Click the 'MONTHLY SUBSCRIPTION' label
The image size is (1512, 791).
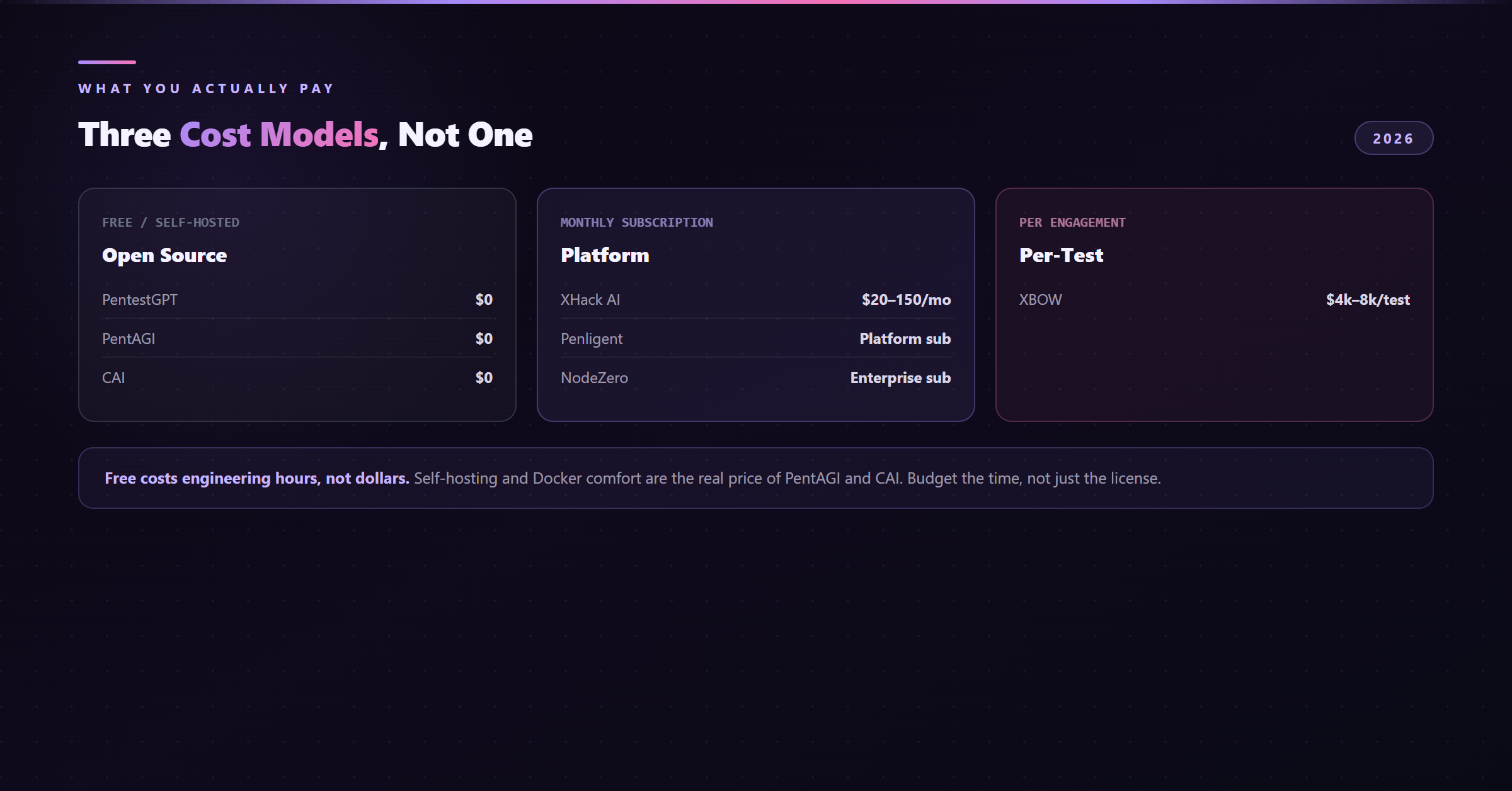point(637,222)
